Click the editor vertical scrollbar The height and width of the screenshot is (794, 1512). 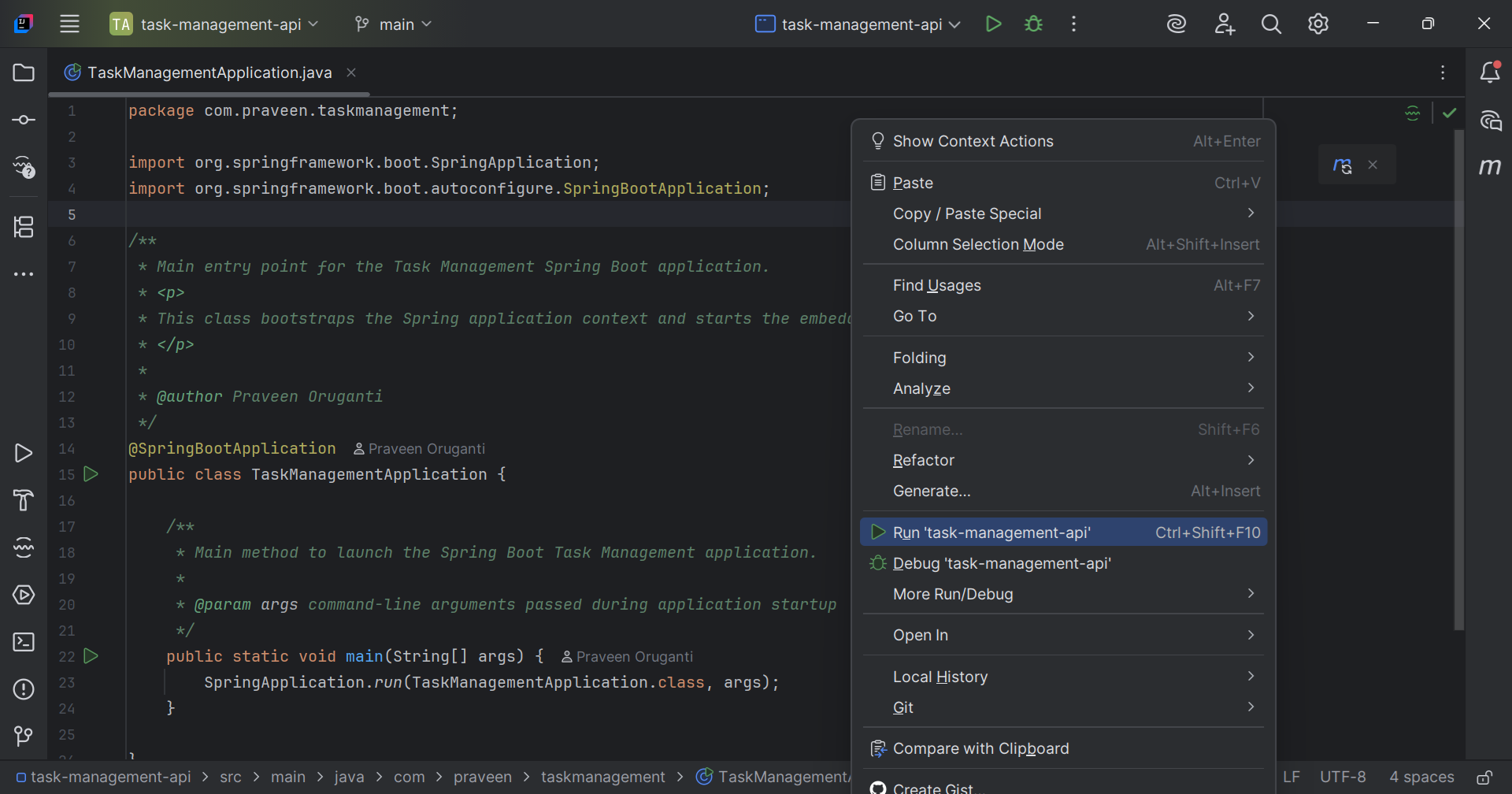1458,378
